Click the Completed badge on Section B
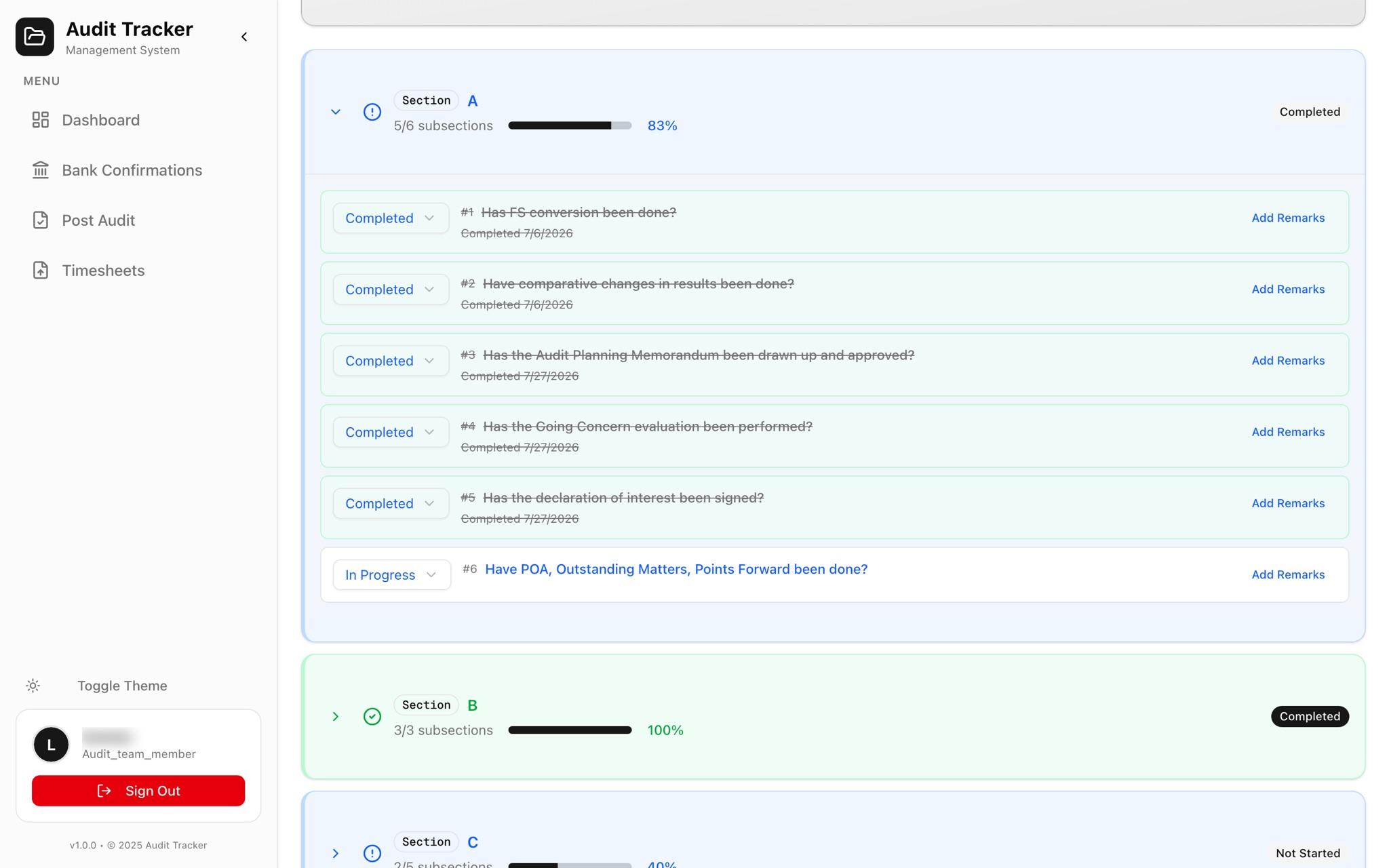The image size is (1389, 868). pos(1310,717)
